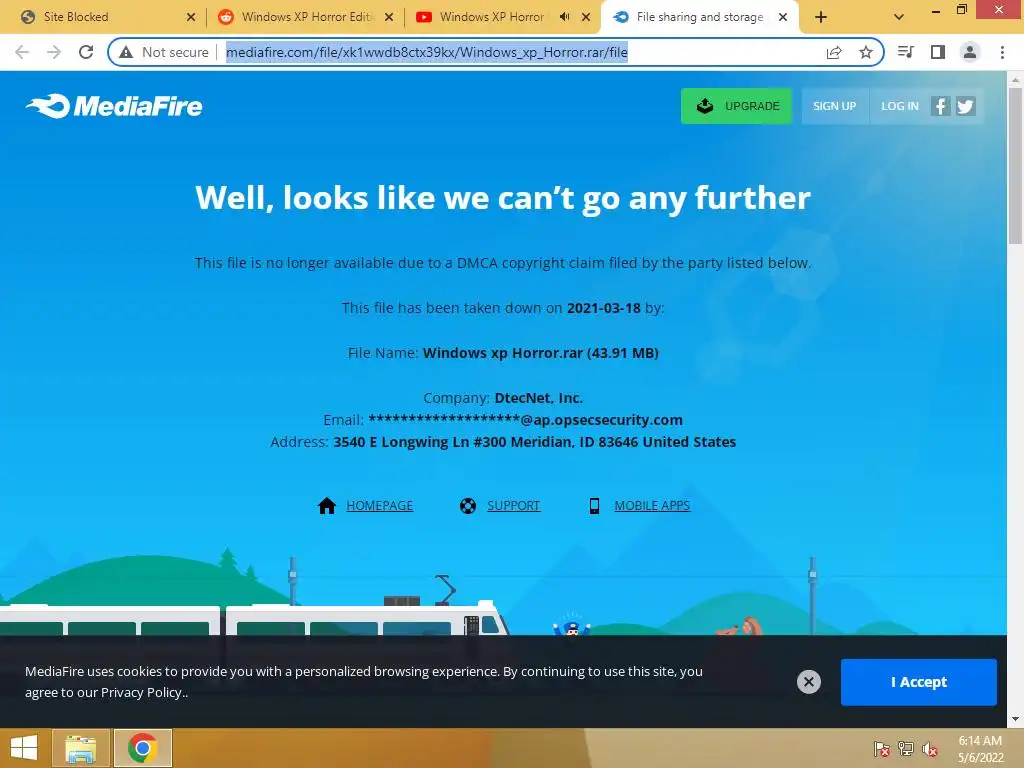
Task: Click the scrollbar up arrow
Action: point(1015,79)
